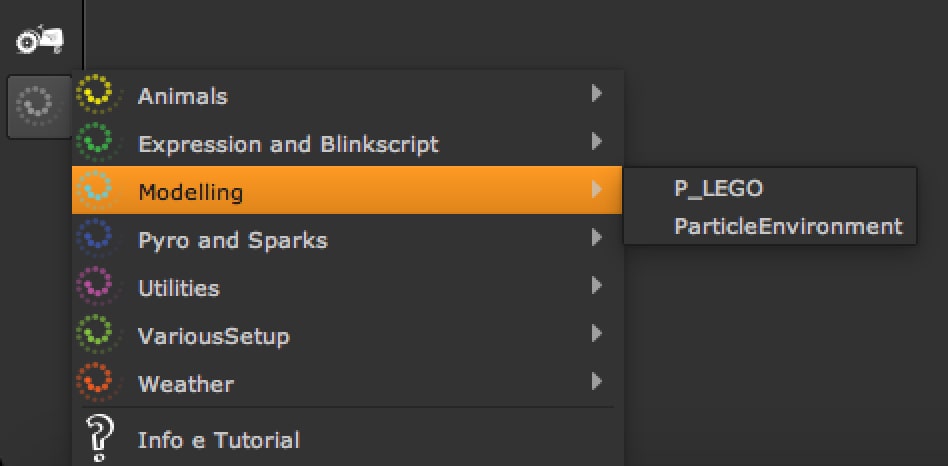Click the blue Pyro and Sparks icon
The image size is (948, 466).
(98, 239)
